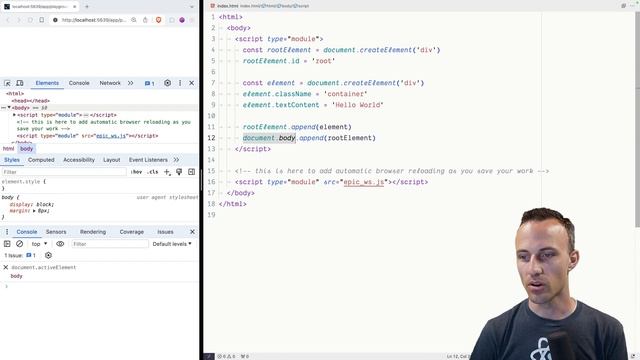Create live expression with eye icon
Viewport: 640px width, 360px height.
(60, 244)
